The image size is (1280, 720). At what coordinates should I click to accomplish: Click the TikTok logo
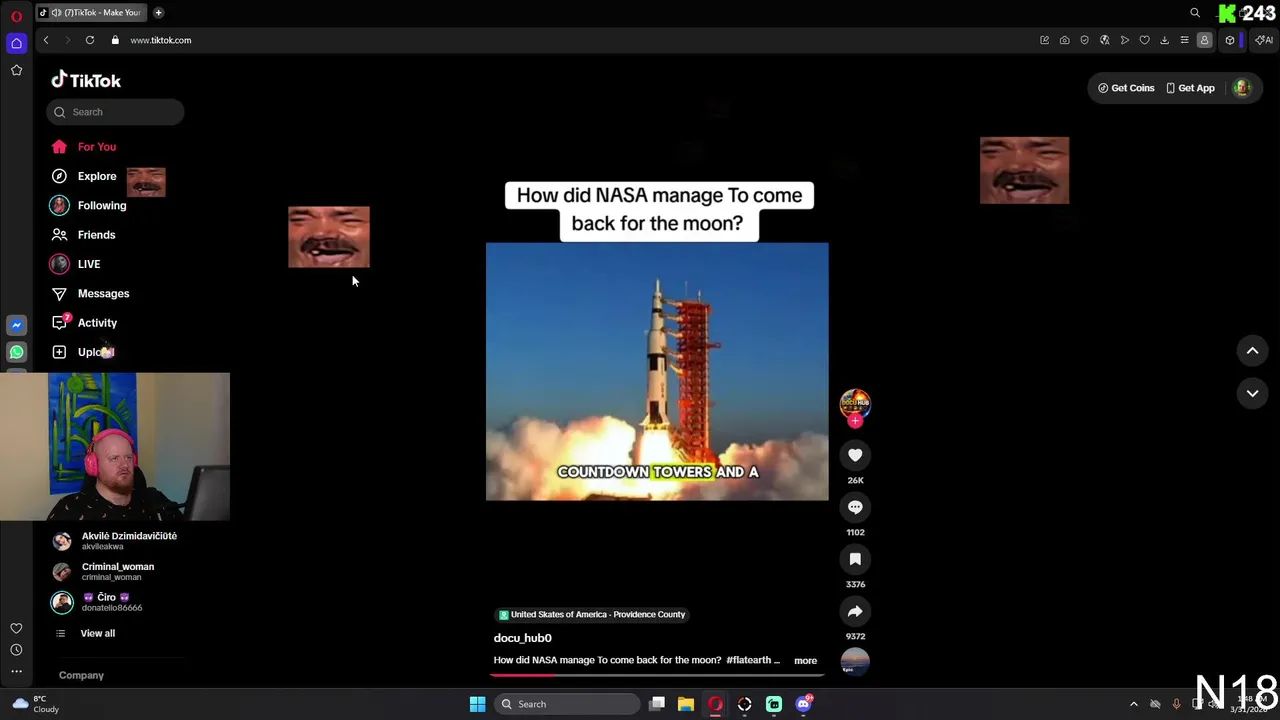(86, 80)
